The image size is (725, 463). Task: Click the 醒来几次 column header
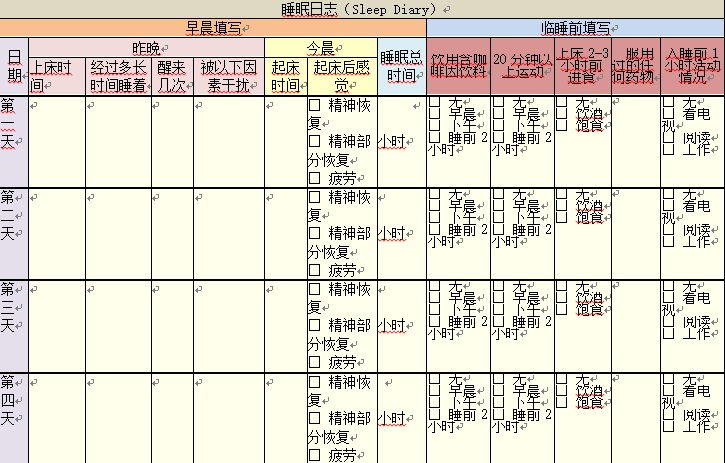(172, 76)
